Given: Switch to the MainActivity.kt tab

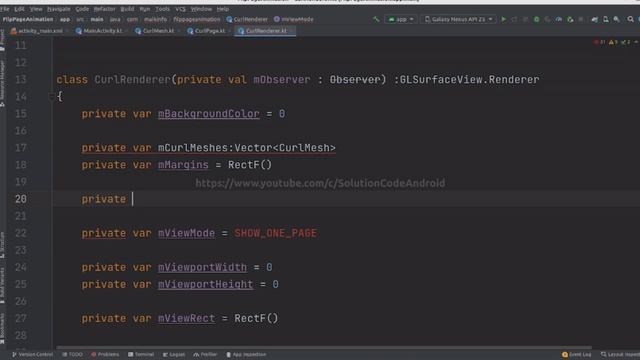Looking at the screenshot, I should click(99, 31).
